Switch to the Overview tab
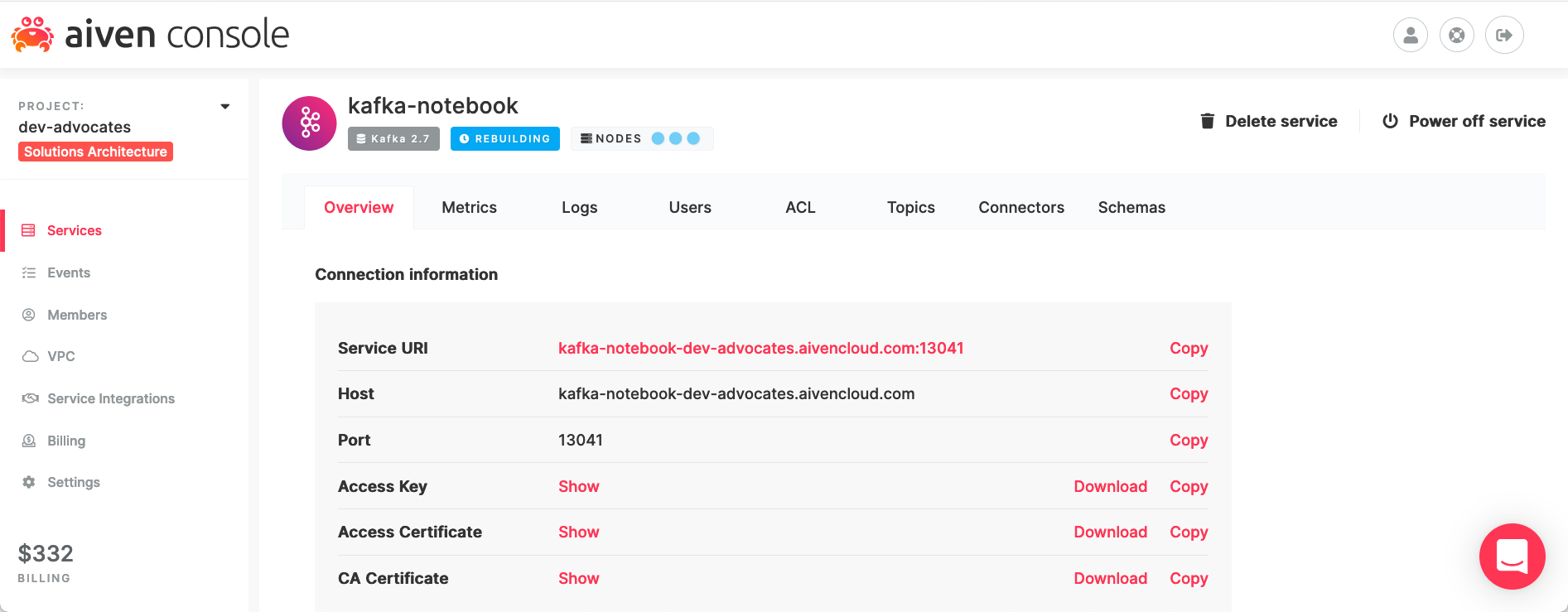This screenshot has height=612, width=1568. pos(359,207)
